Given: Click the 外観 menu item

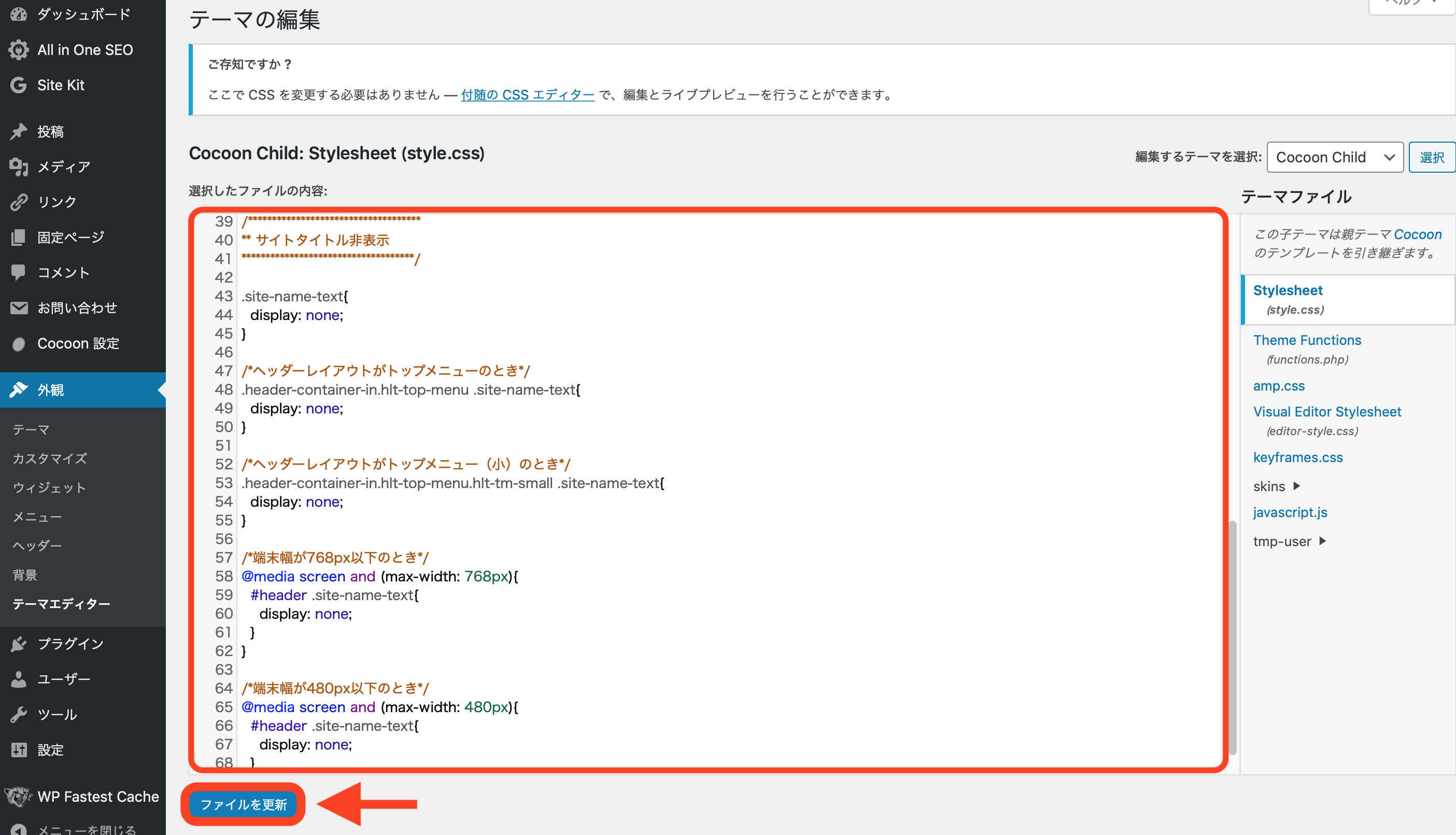Looking at the screenshot, I should click(83, 390).
